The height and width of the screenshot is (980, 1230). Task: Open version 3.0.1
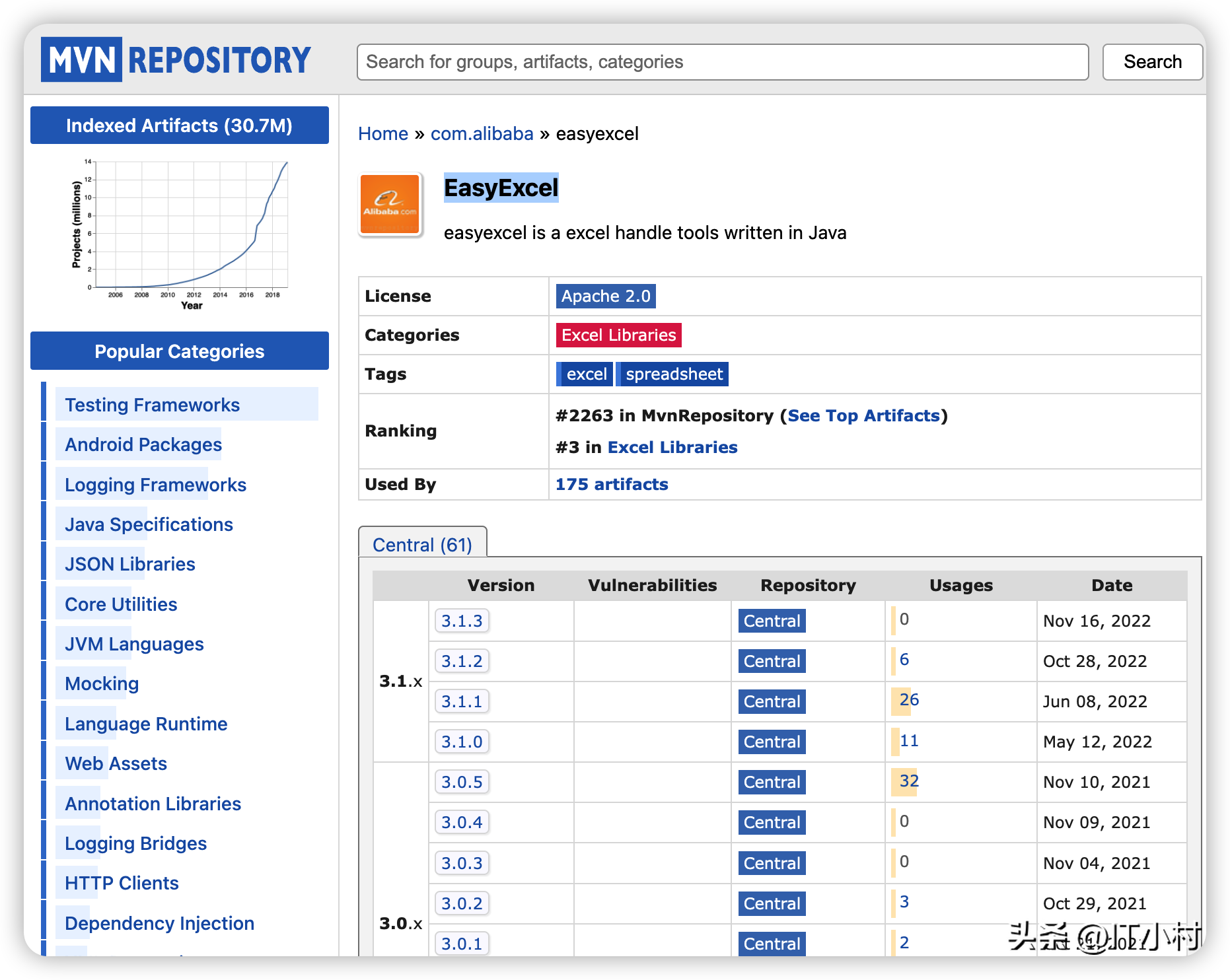tap(462, 944)
